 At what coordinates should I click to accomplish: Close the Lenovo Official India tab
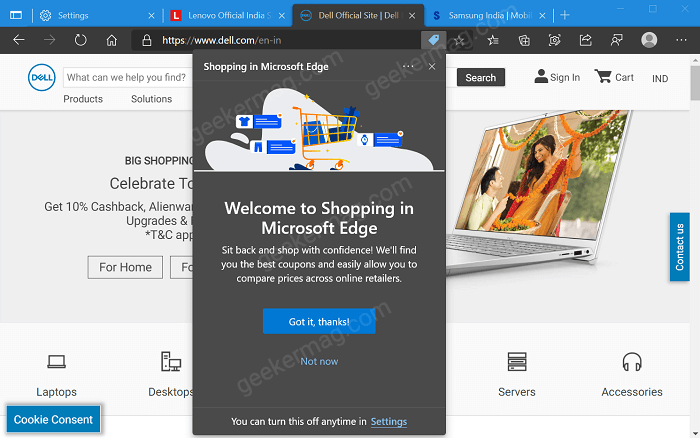pyautogui.click(x=282, y=16)
